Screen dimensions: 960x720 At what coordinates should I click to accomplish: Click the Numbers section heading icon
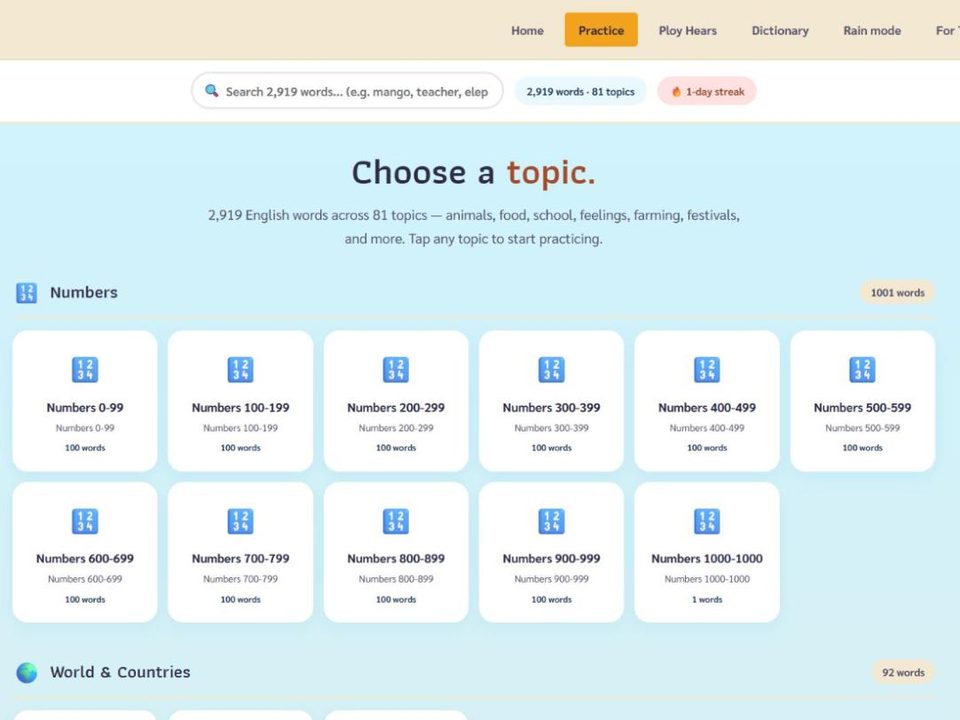click(26, 293)
